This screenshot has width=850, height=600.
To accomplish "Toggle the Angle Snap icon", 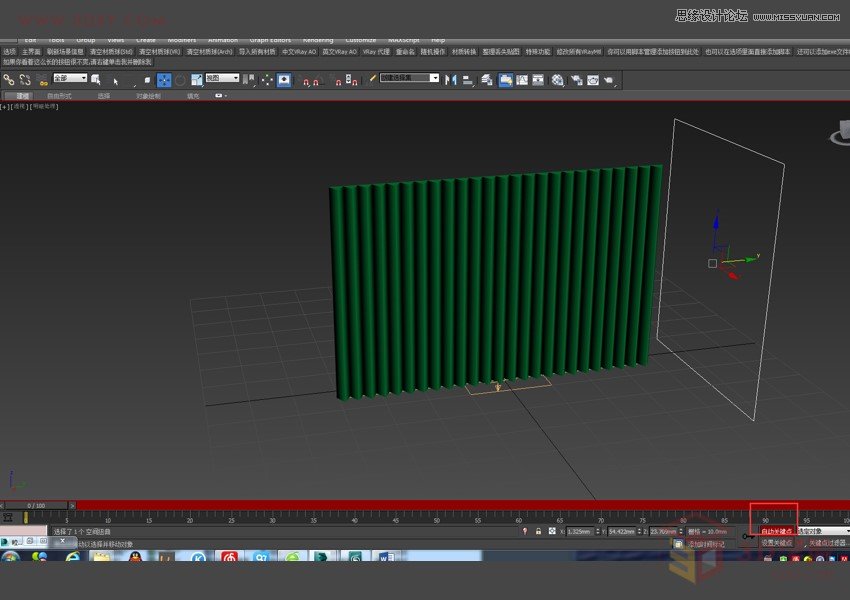I will [317, 80].
